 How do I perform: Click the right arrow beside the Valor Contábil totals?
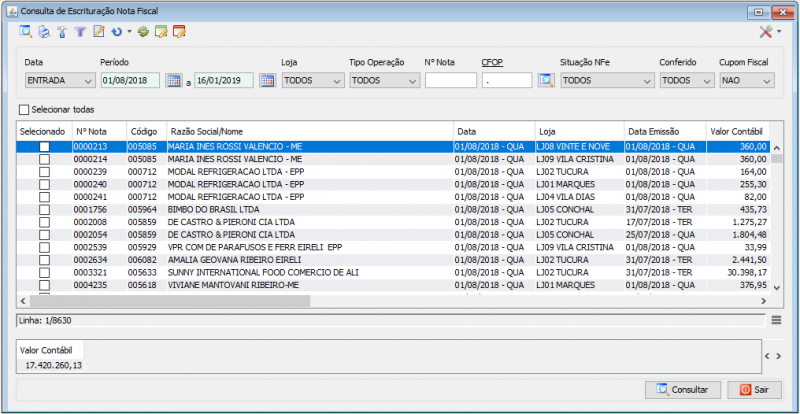coord(779,356)
